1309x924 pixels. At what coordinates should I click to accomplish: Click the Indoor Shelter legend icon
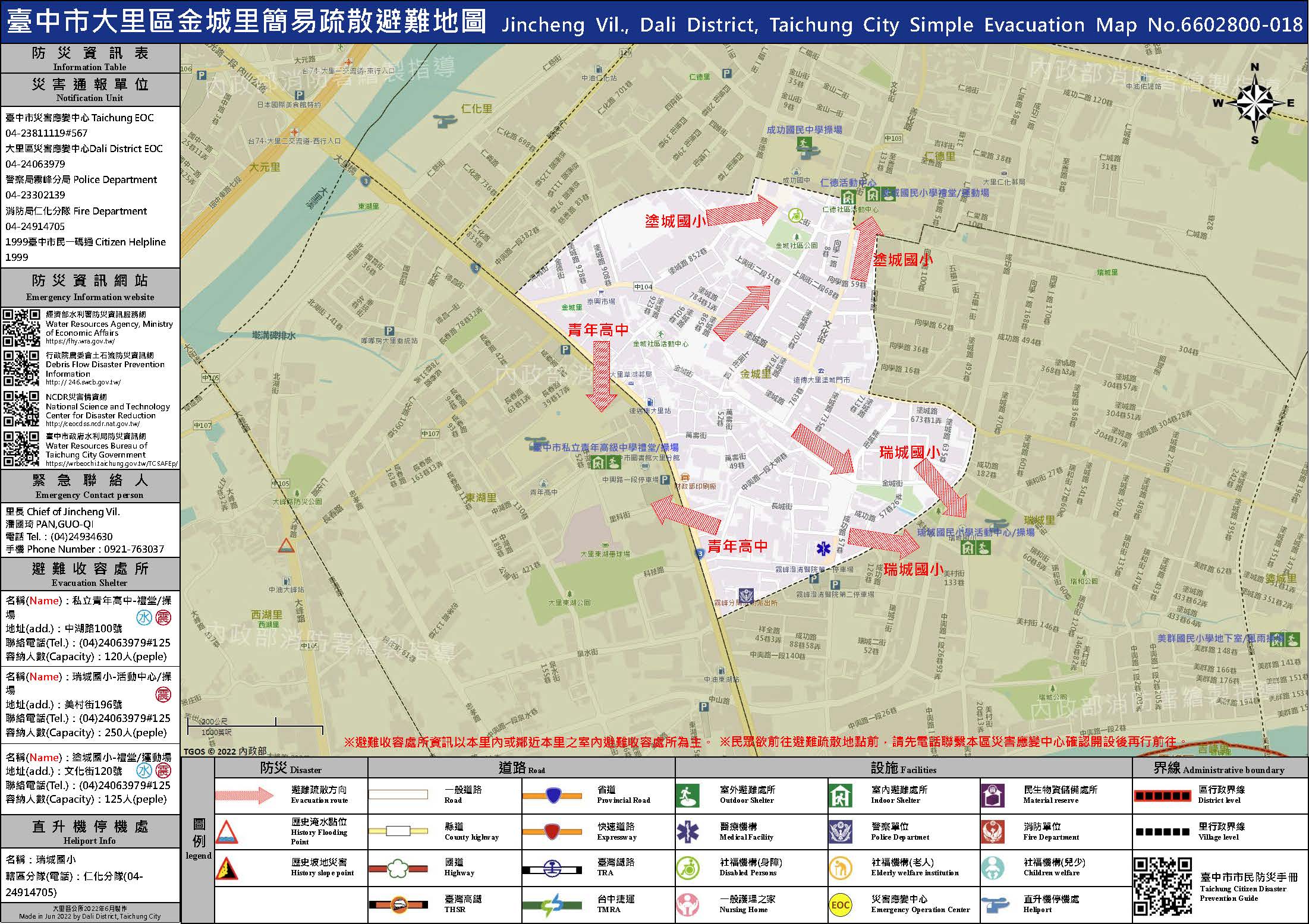(x=841, y=796)
